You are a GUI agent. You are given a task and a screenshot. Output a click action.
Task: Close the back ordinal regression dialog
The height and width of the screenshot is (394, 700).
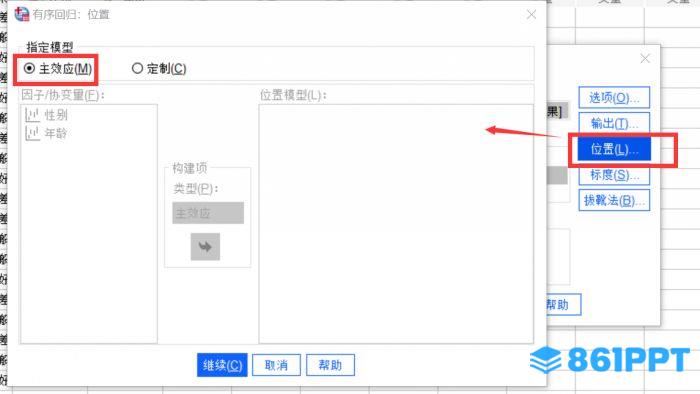645,58
